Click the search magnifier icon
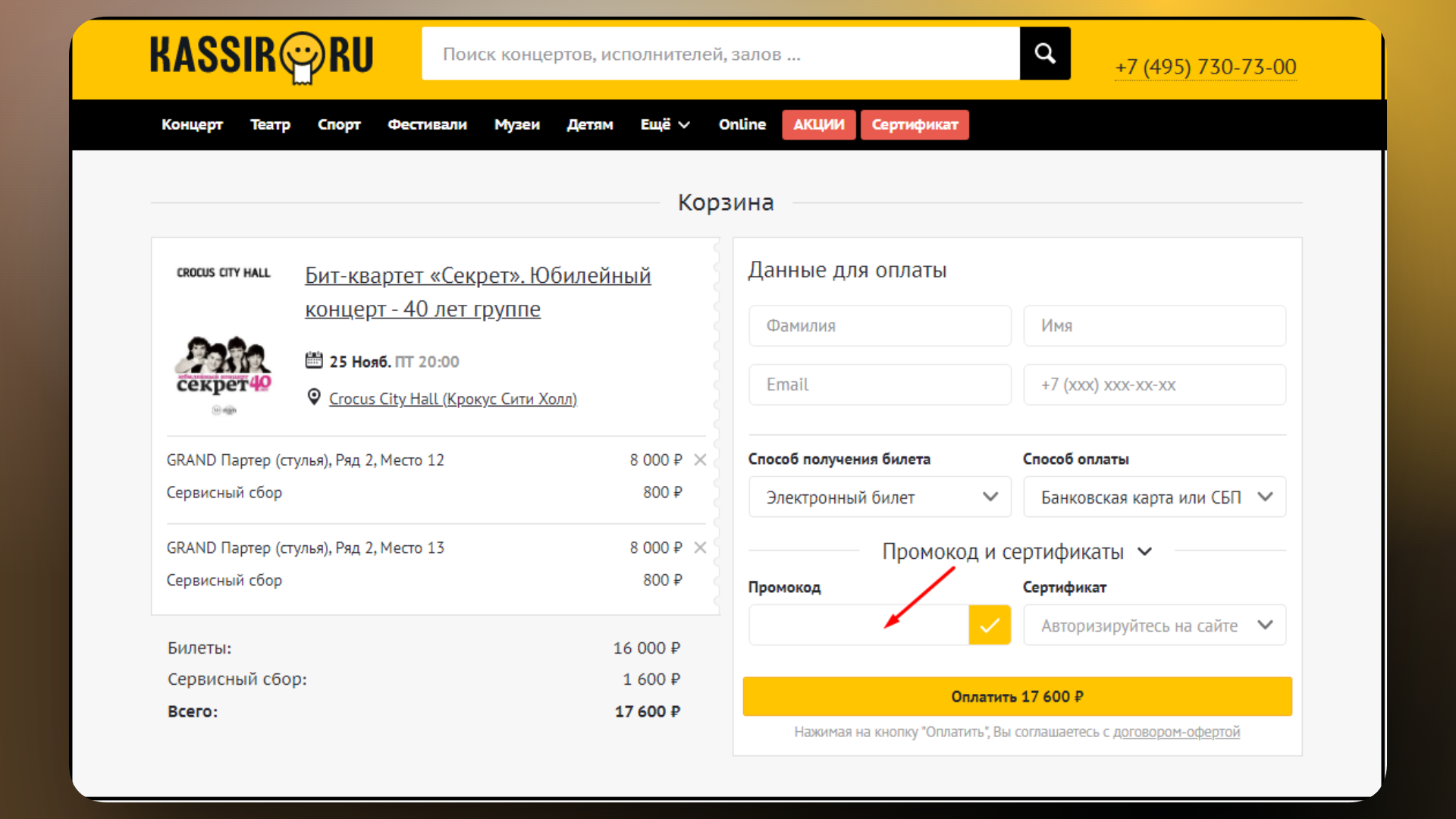 [1044, 53]
